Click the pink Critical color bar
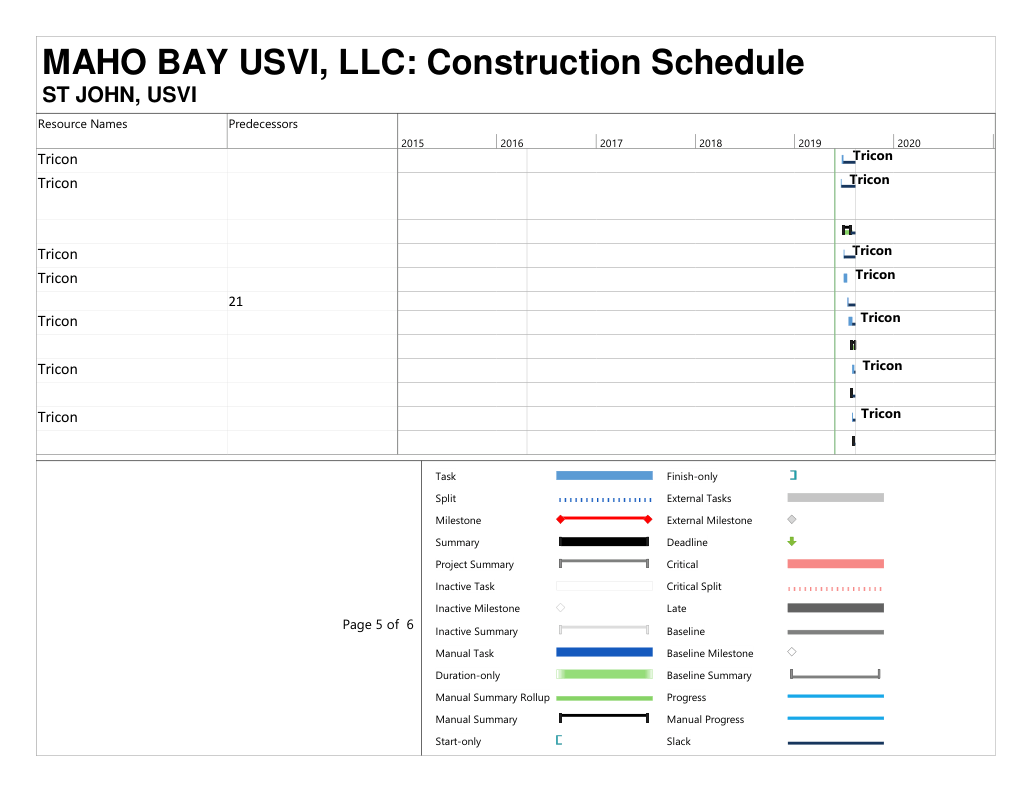 (x=835, y=564)
